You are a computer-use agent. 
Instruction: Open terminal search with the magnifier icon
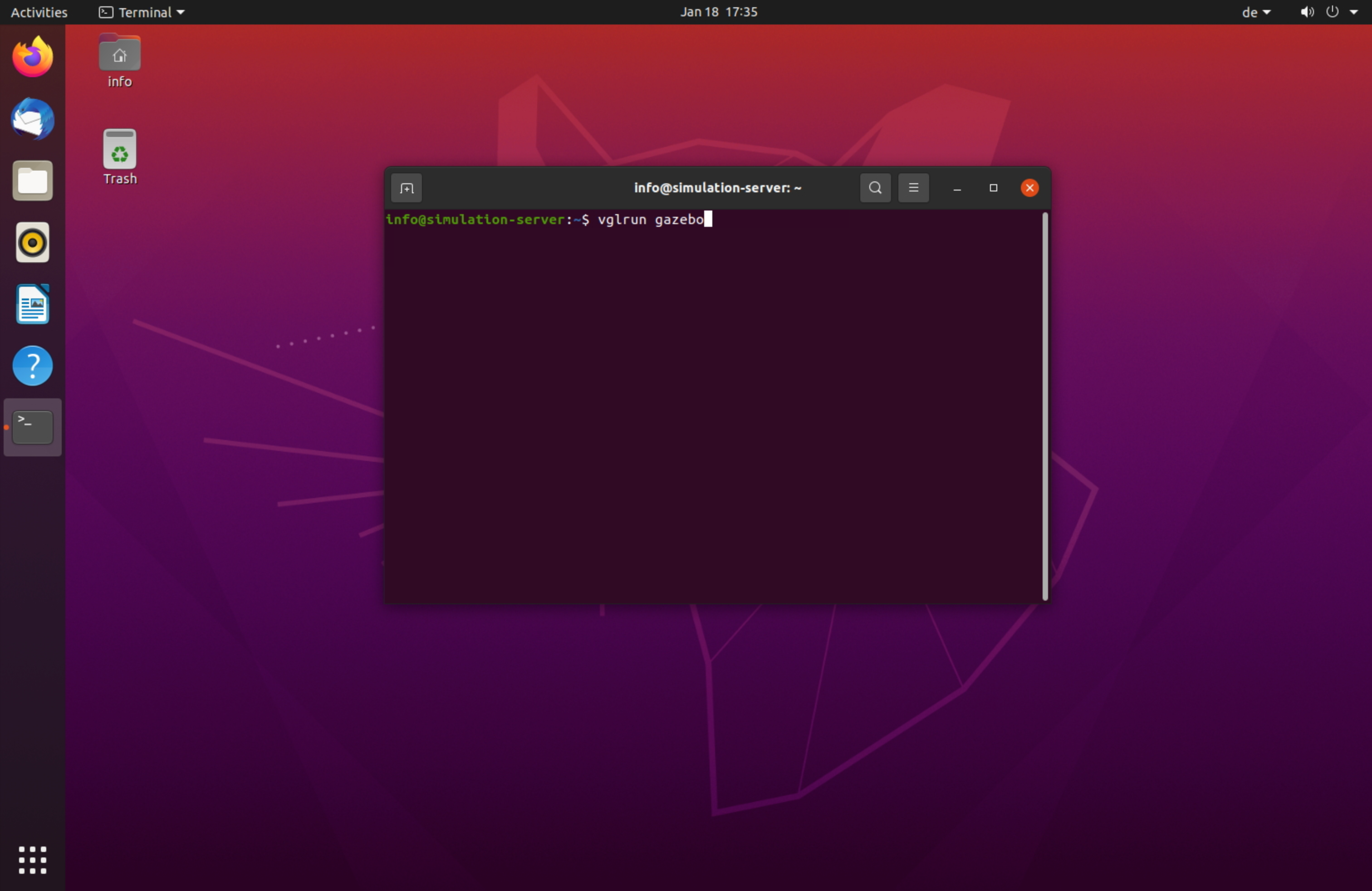point(875,188)
